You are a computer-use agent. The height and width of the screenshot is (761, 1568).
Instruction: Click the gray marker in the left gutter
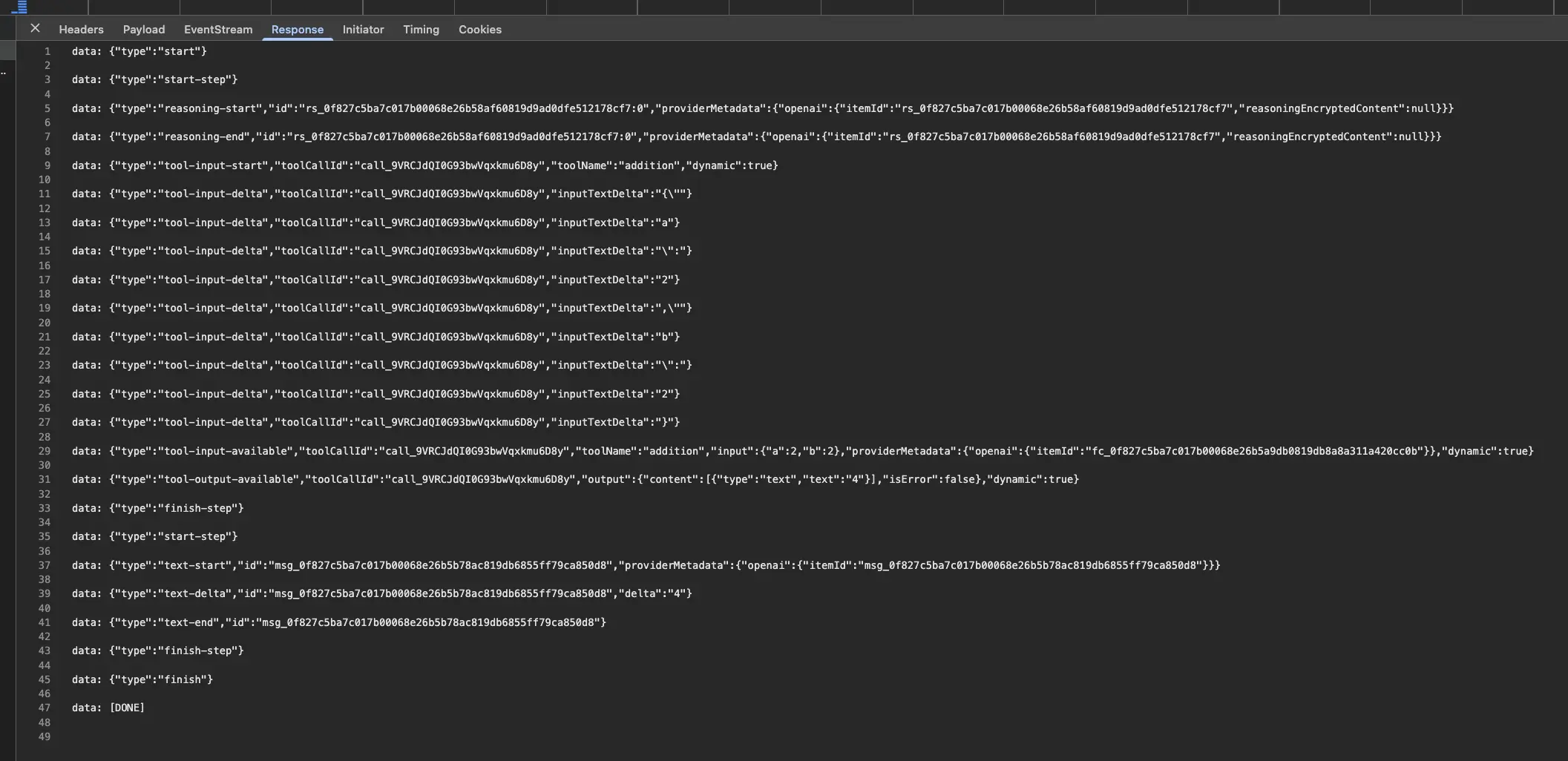pyautogui.click(x=7, y=50)
